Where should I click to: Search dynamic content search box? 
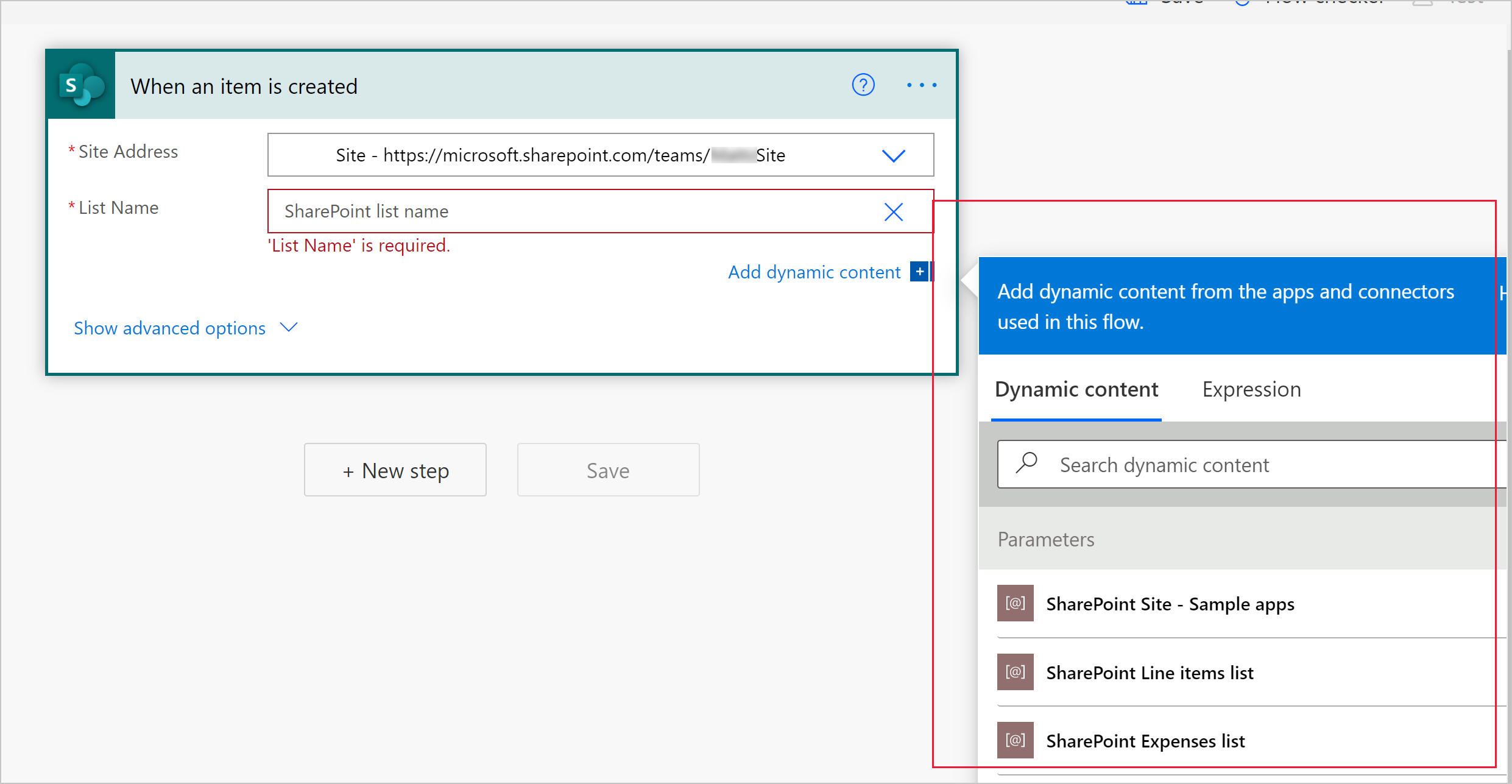click(x=1245, y=463)
